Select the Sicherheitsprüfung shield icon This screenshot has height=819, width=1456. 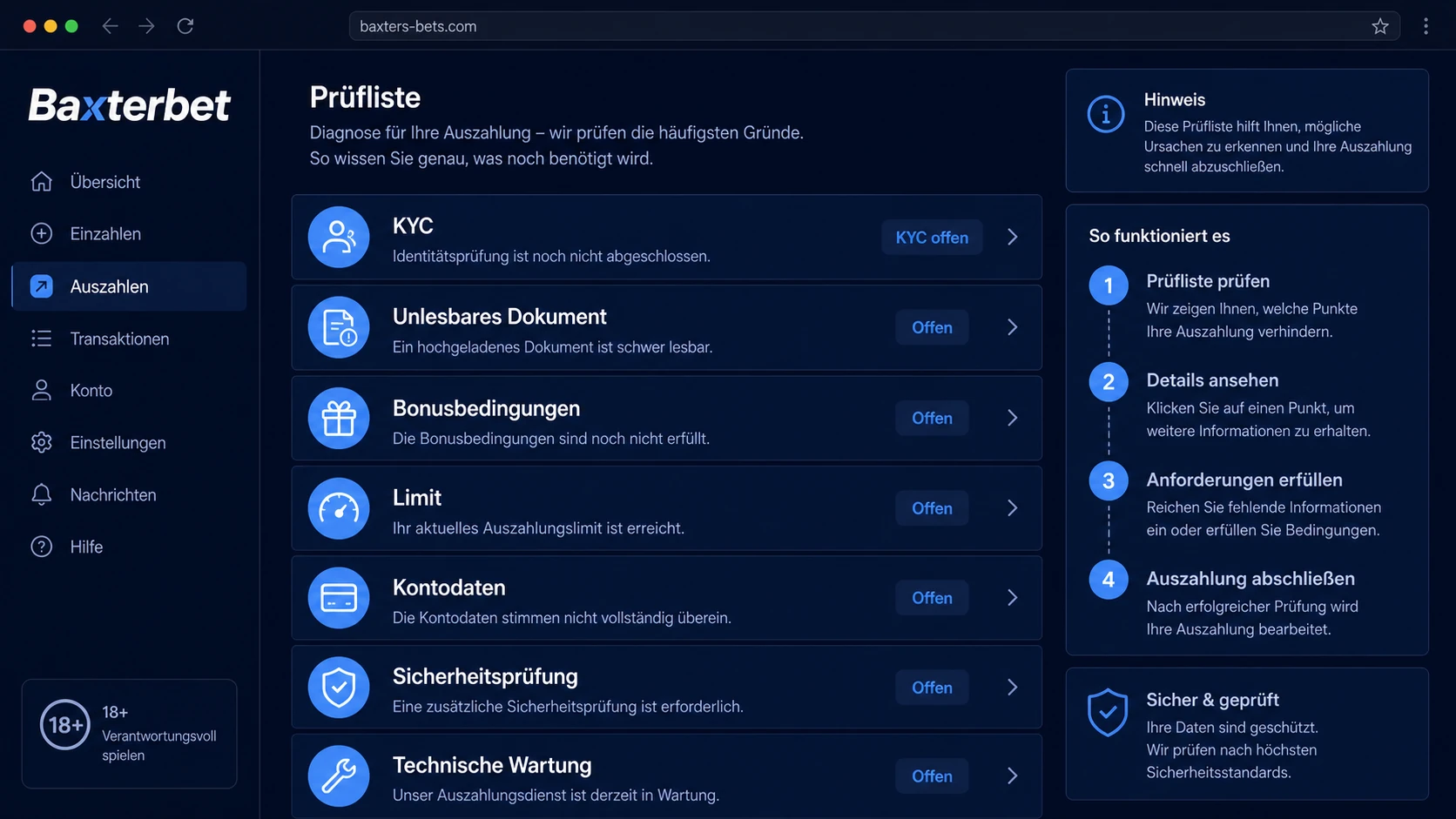(339, 688)
